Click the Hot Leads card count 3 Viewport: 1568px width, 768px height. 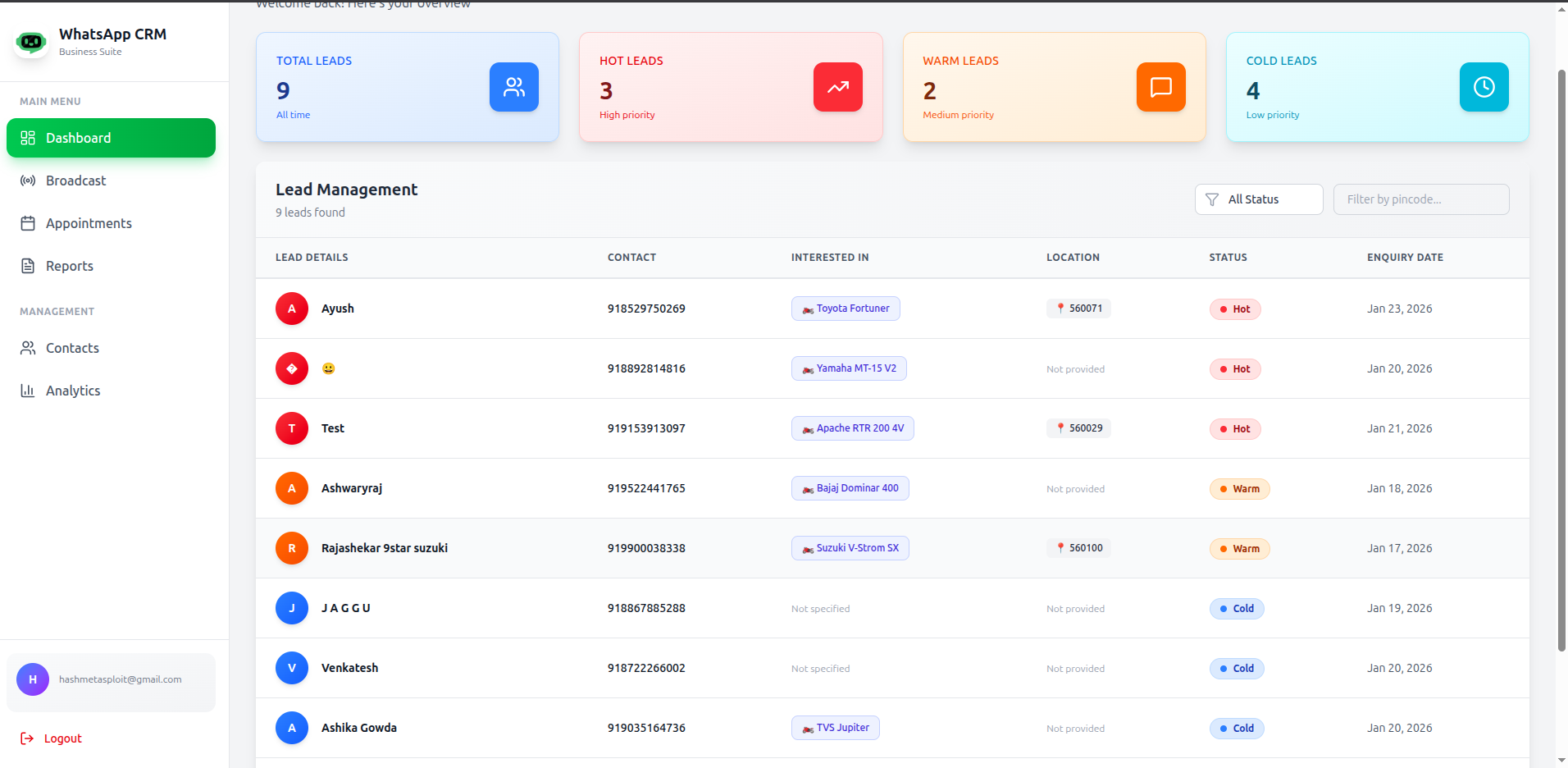606,90
